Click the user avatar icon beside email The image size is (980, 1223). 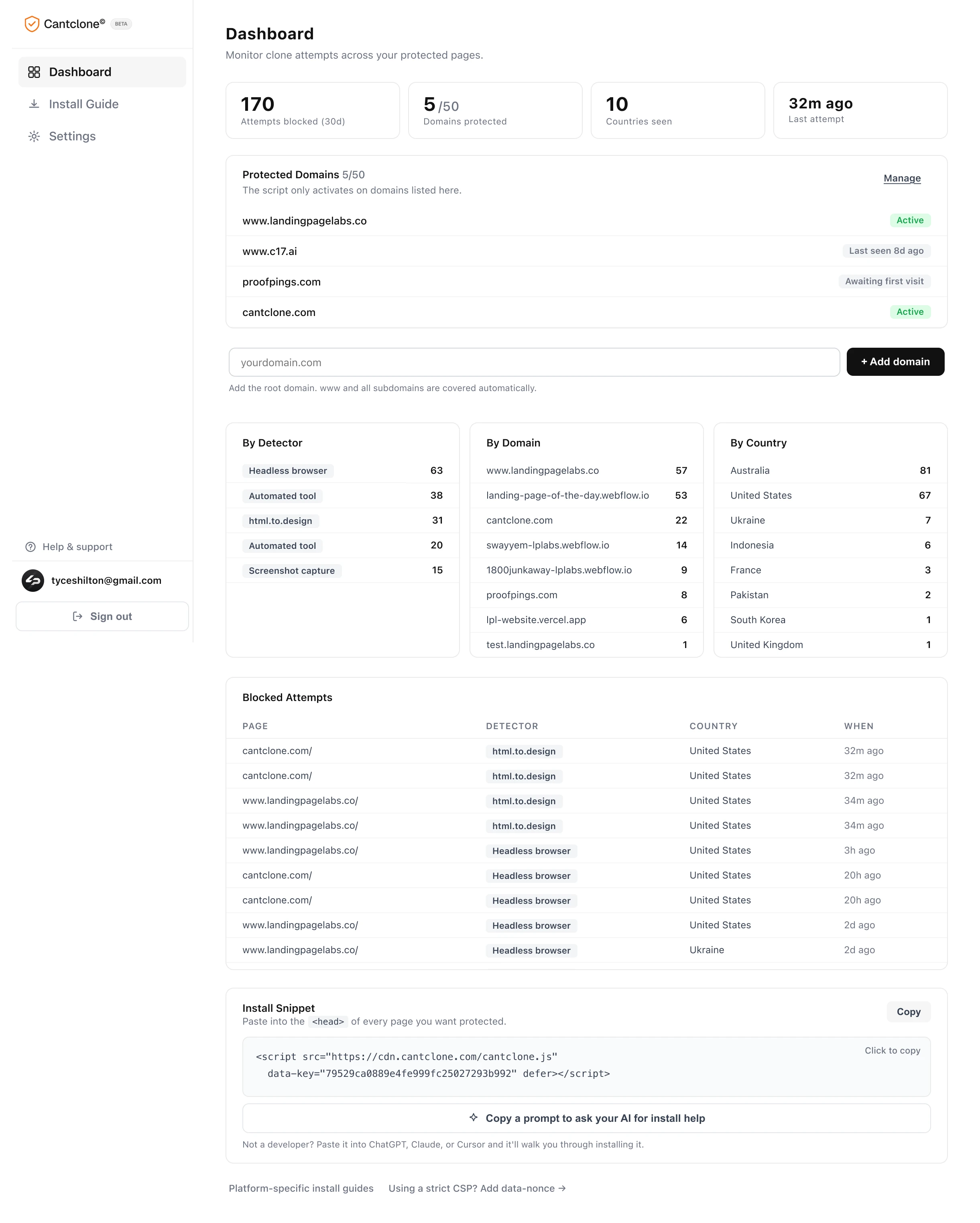[33, 580]
